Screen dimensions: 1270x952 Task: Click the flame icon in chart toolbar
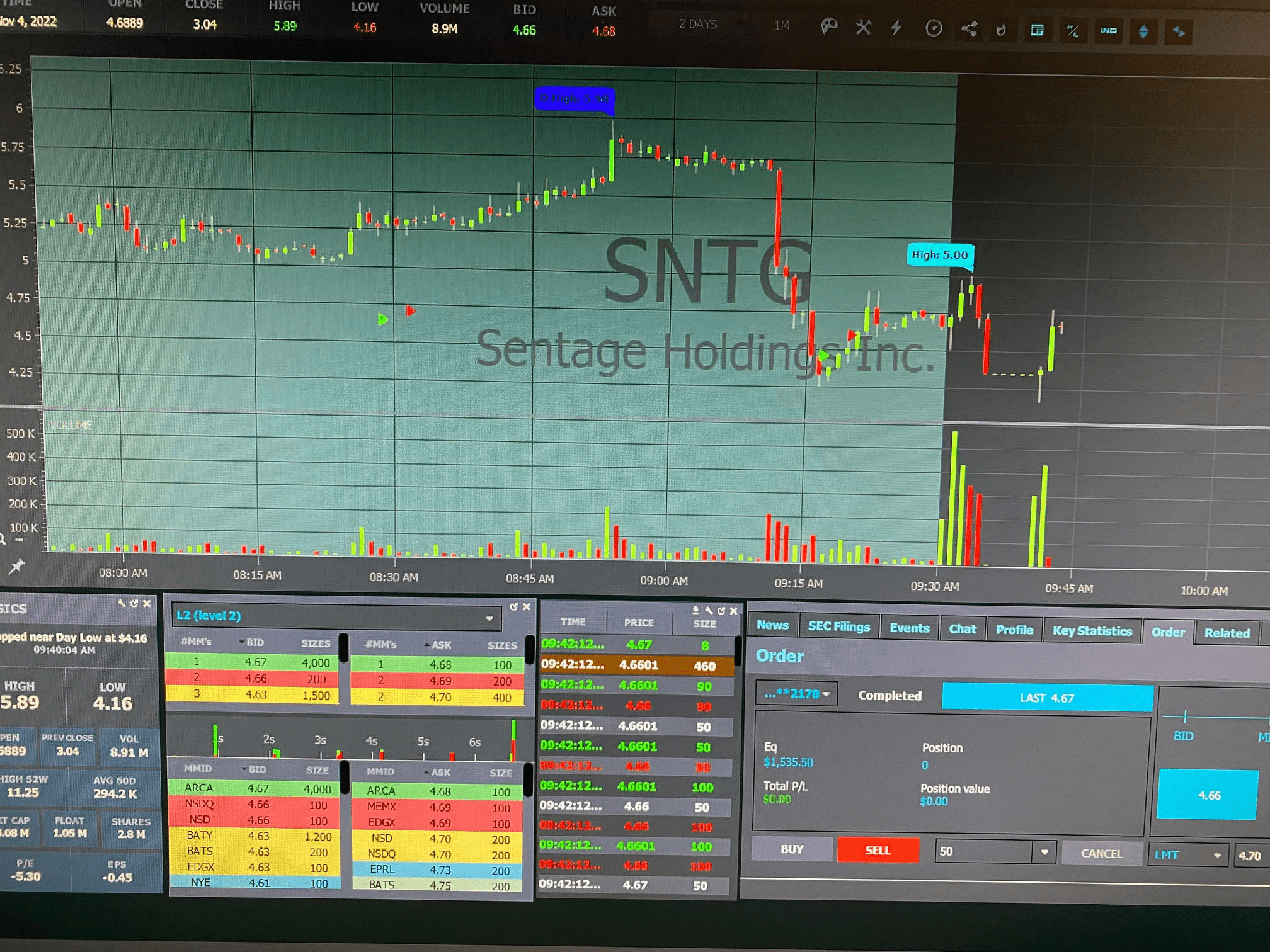click(x=1001, y=30)
